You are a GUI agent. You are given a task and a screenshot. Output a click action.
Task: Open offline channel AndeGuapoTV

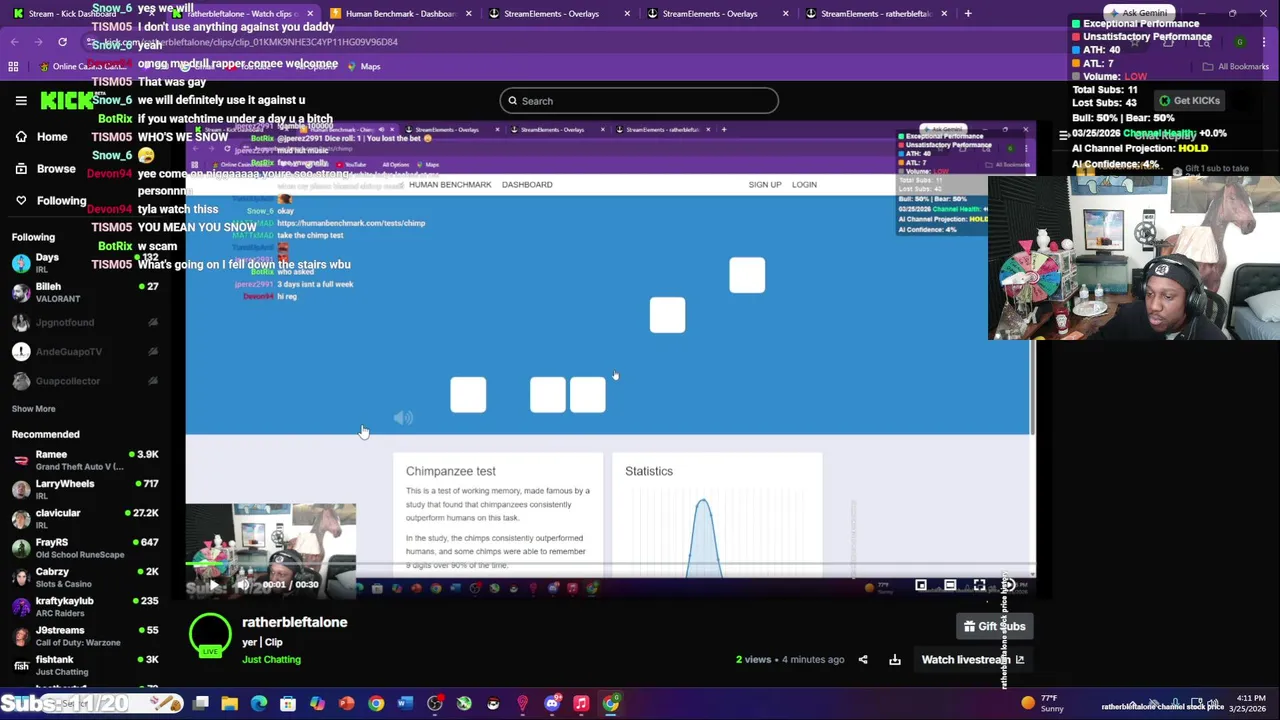coord(85,352)
